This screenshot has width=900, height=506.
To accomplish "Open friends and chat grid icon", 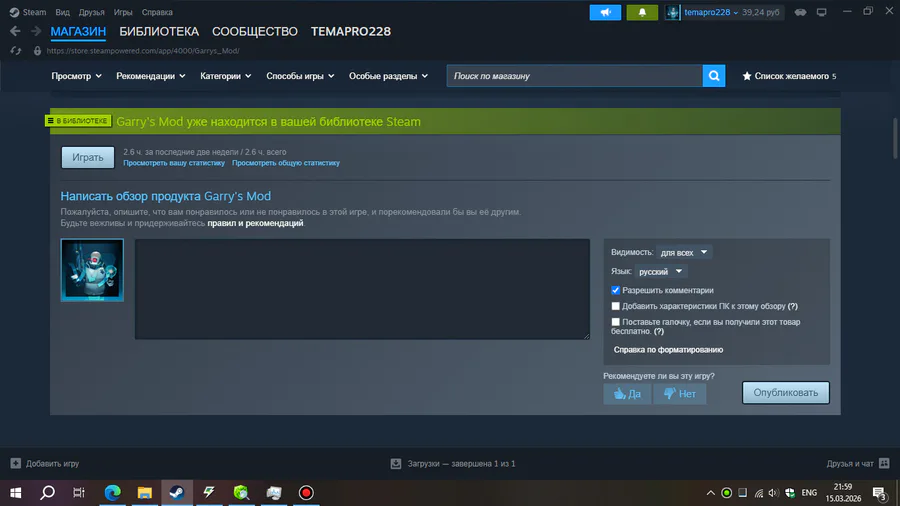I will click(884, 463).
